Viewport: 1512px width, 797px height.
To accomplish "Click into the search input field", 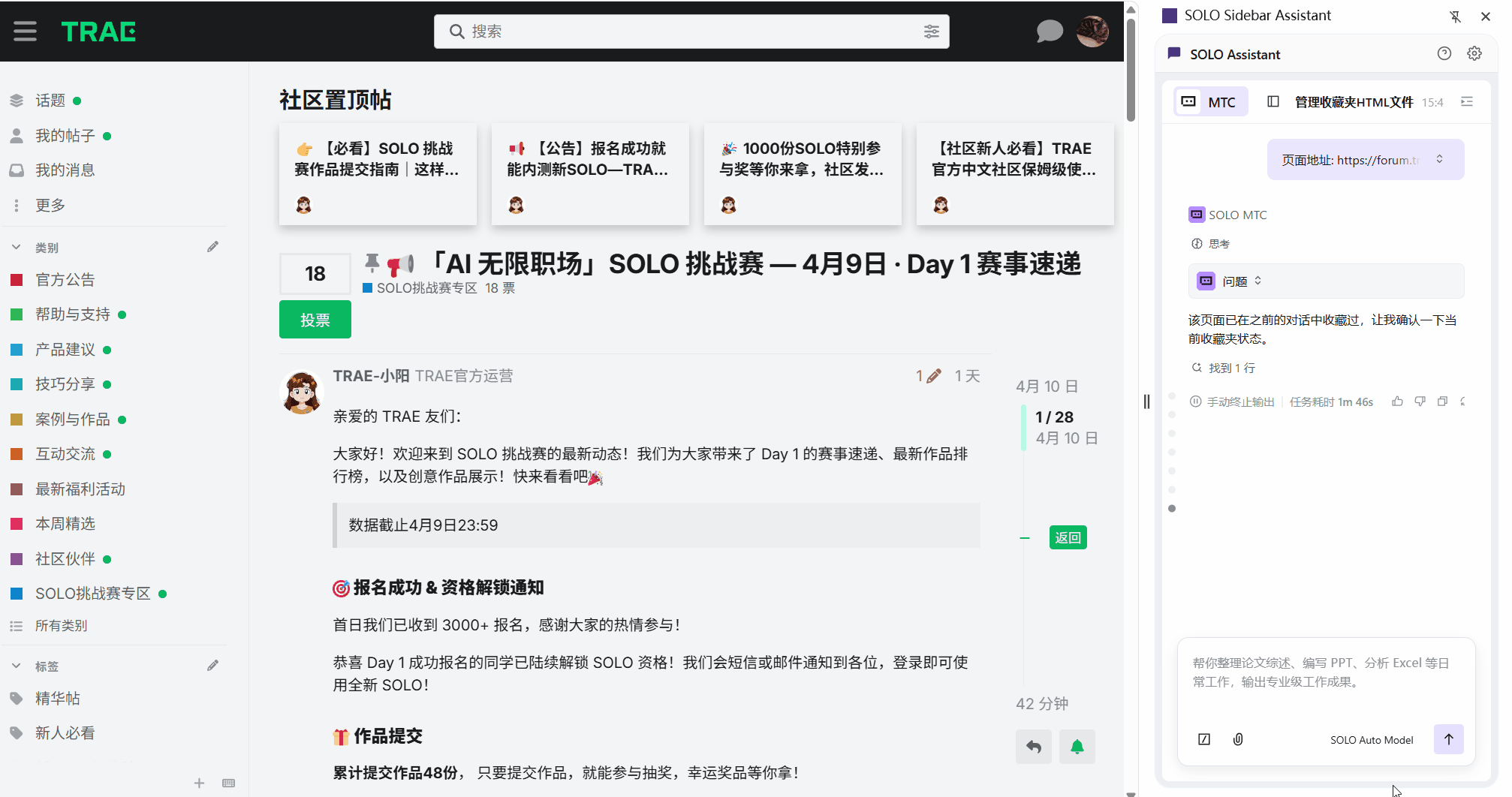I will (691, 32).
